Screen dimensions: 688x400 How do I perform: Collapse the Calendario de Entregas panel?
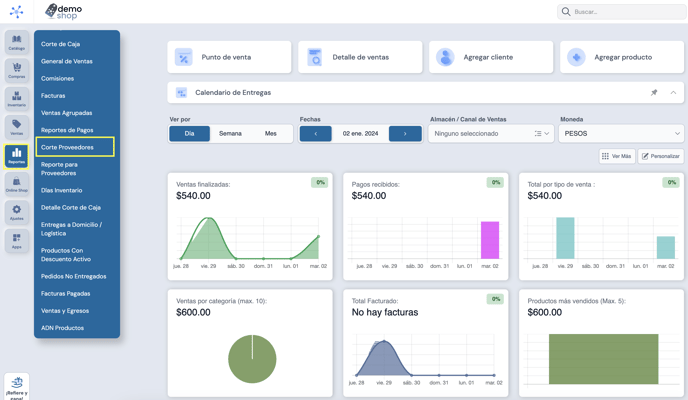click(673, 93)
